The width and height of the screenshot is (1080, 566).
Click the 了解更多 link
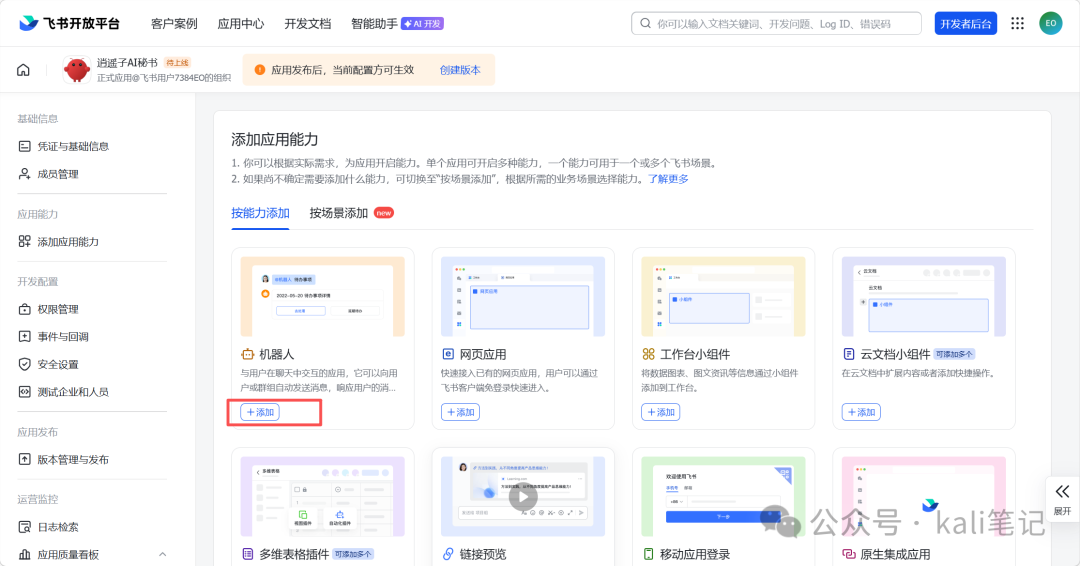coord(668,178)
